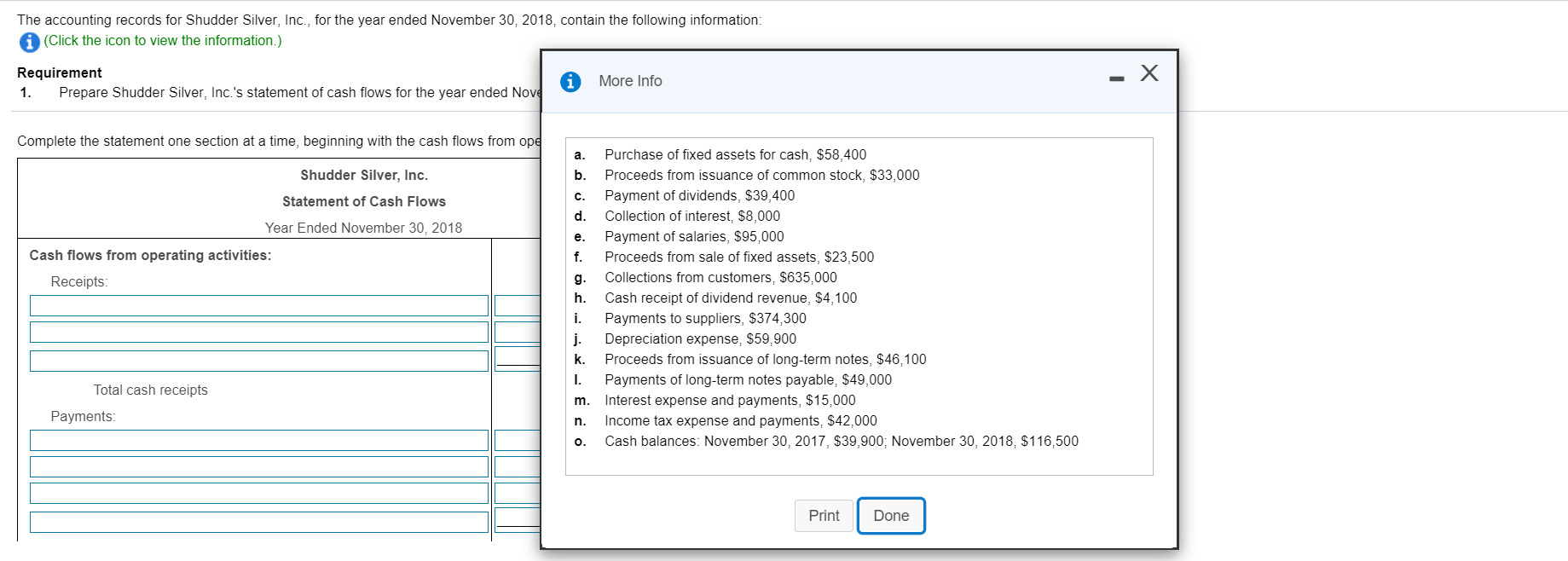Click fourth Payments description input field
1568x561 pixels.
pos(259,522)
